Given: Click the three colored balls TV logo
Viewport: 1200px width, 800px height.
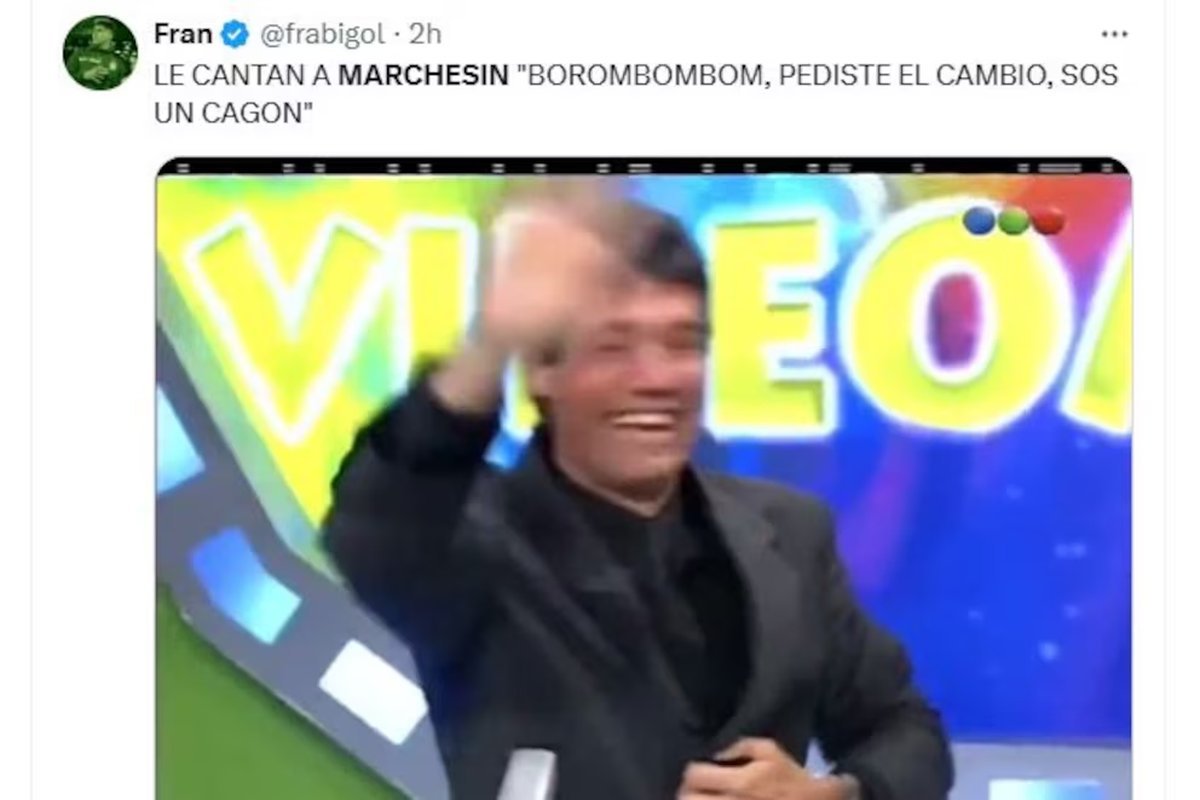Looking at the screenshot, I should [x=1013, y=220].
